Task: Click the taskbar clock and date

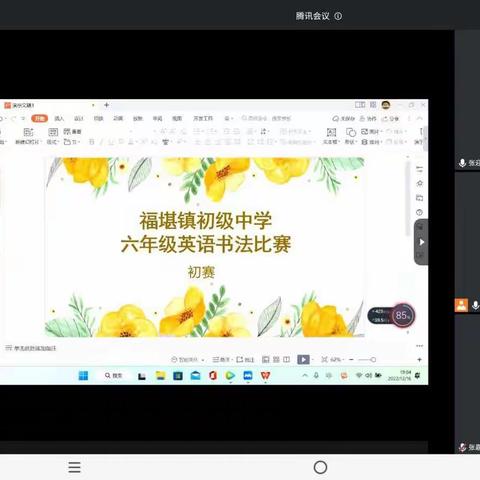Action: click(x=400, y=376)
